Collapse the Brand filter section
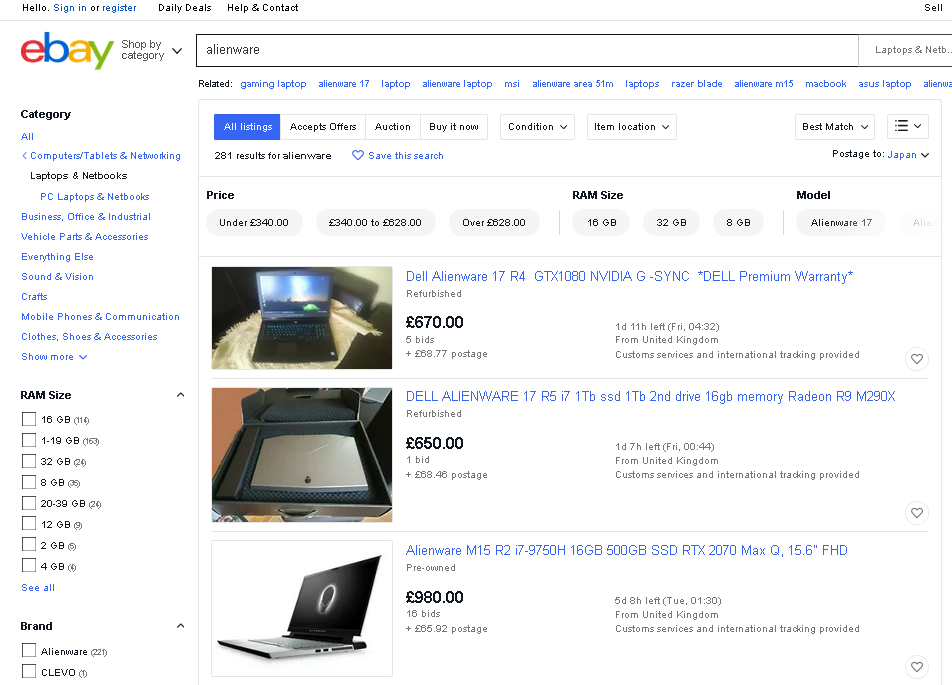The width and height of the screenshot is (952, 685). click(x=180, y=626)
